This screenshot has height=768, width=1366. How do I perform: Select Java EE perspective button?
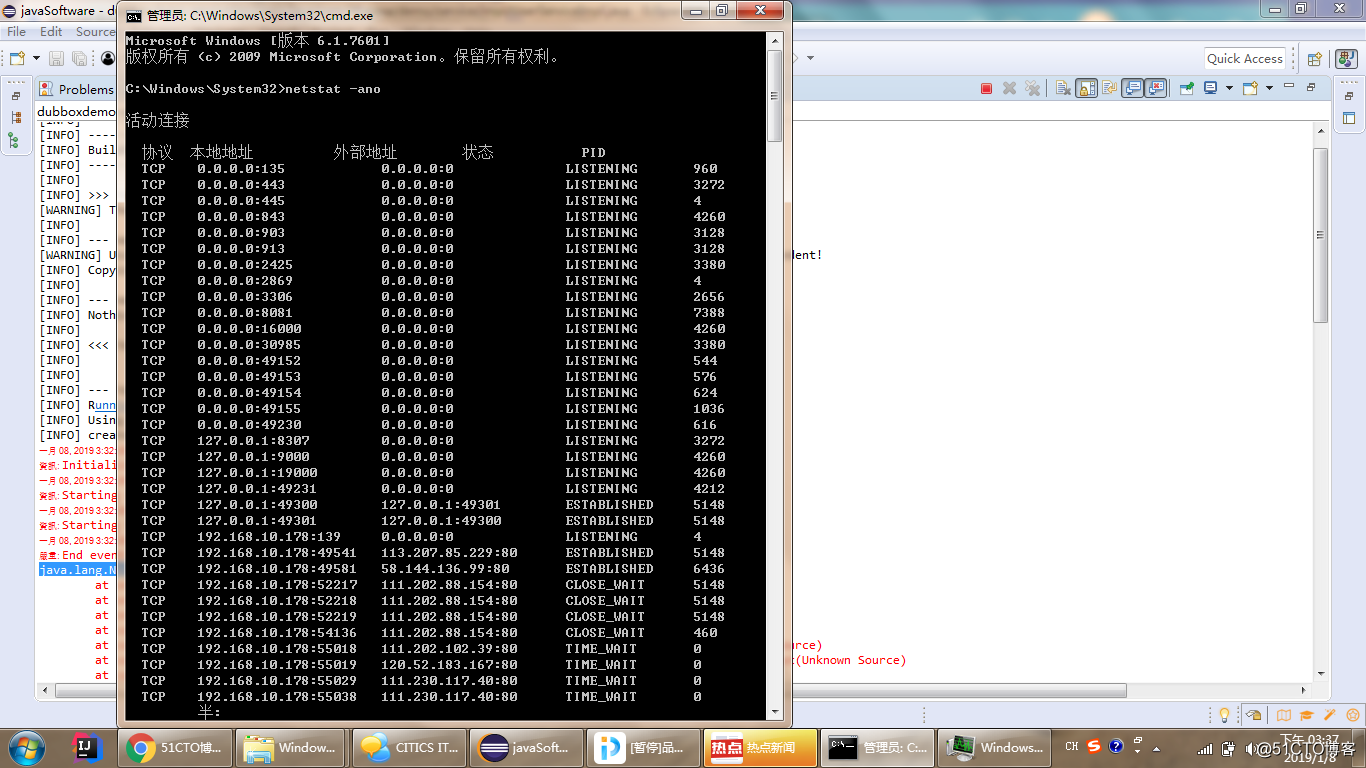coord(1346,59)
